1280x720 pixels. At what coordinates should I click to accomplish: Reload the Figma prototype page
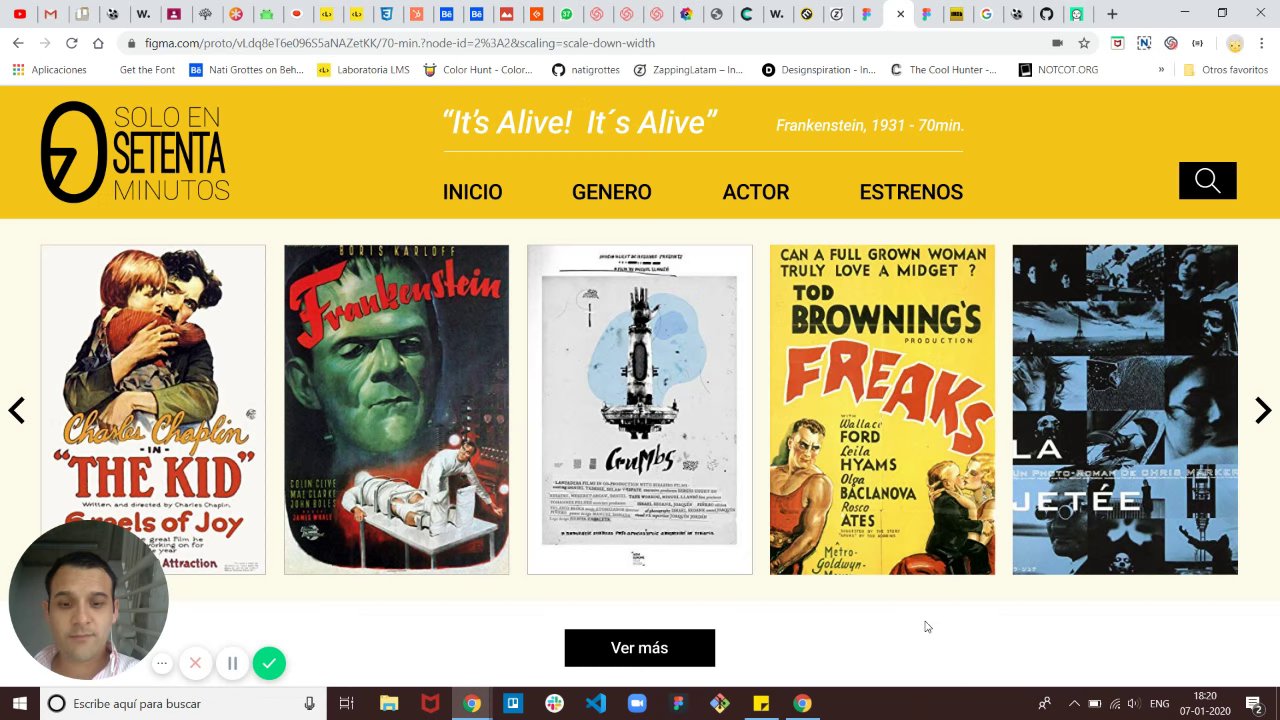tap(72, 43)
